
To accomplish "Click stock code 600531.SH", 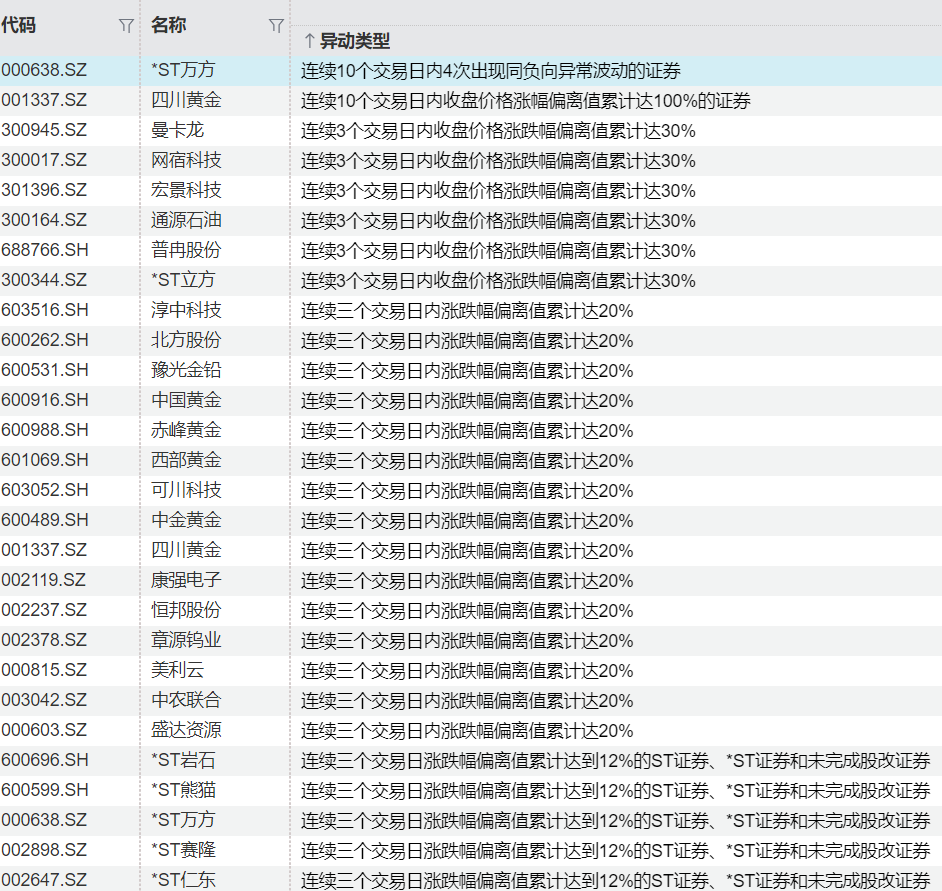I will pos(44,371).
